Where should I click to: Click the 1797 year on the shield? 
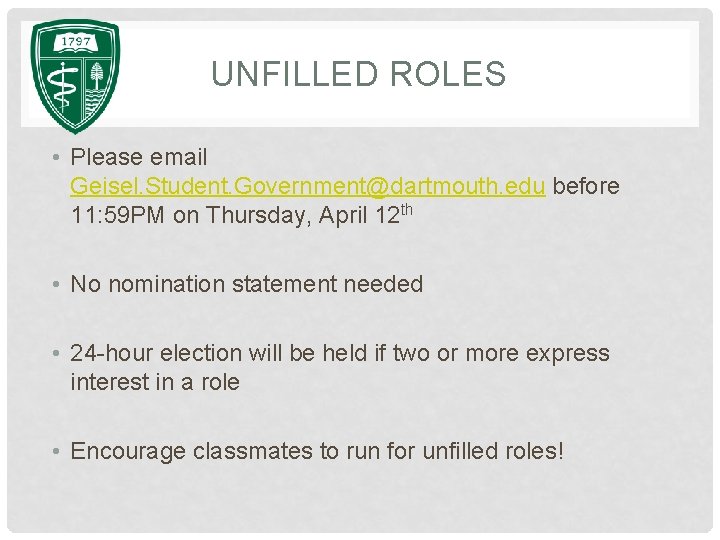[x=76, y=42]
